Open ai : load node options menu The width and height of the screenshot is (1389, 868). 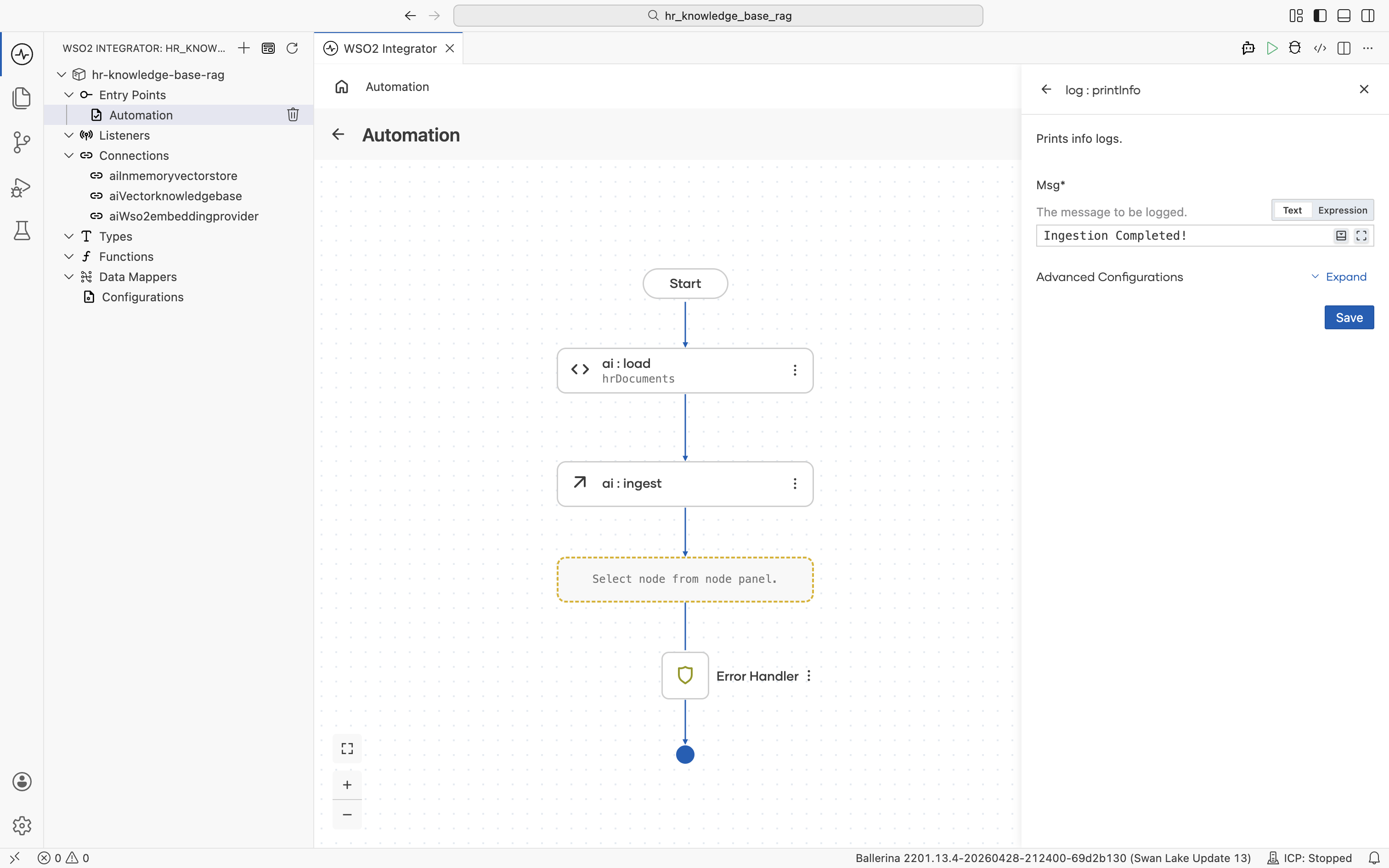point(795,370)
